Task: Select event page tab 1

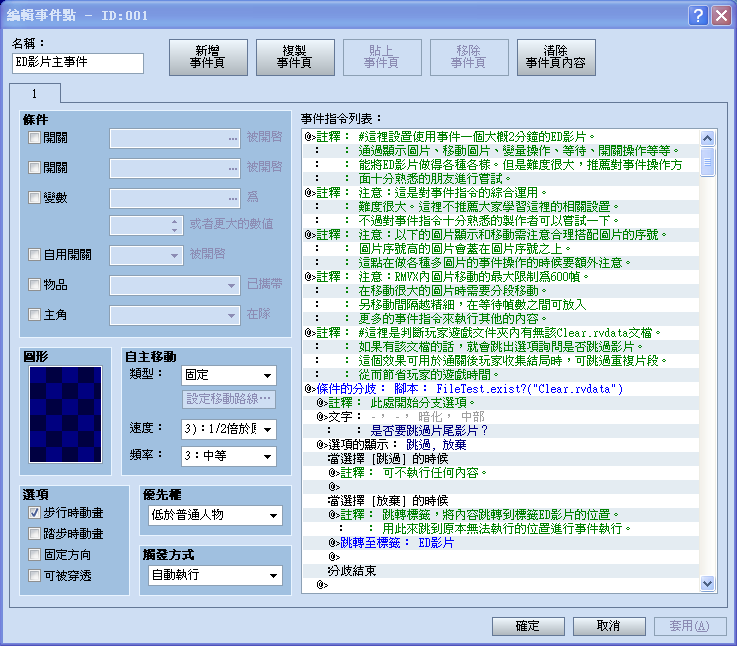Action: coord(35,93)
